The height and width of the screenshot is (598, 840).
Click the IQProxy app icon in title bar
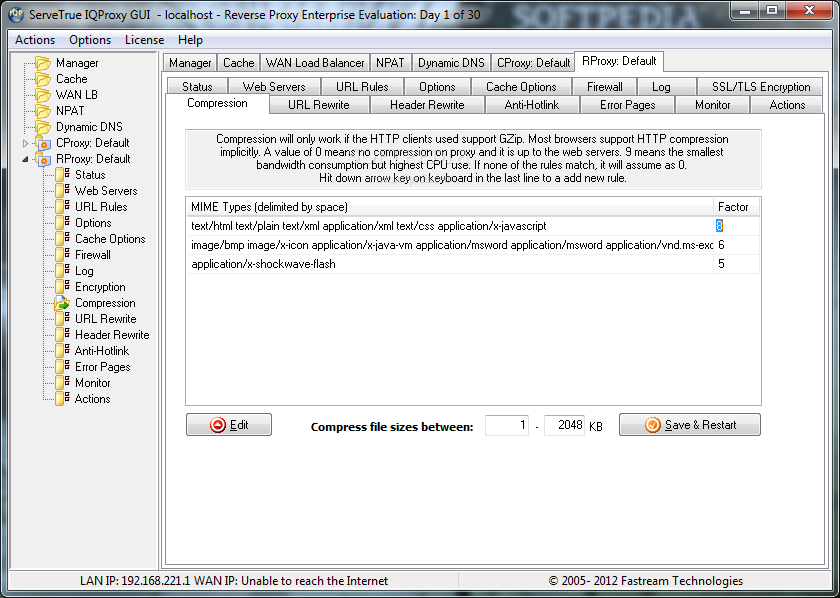point(16,14)
